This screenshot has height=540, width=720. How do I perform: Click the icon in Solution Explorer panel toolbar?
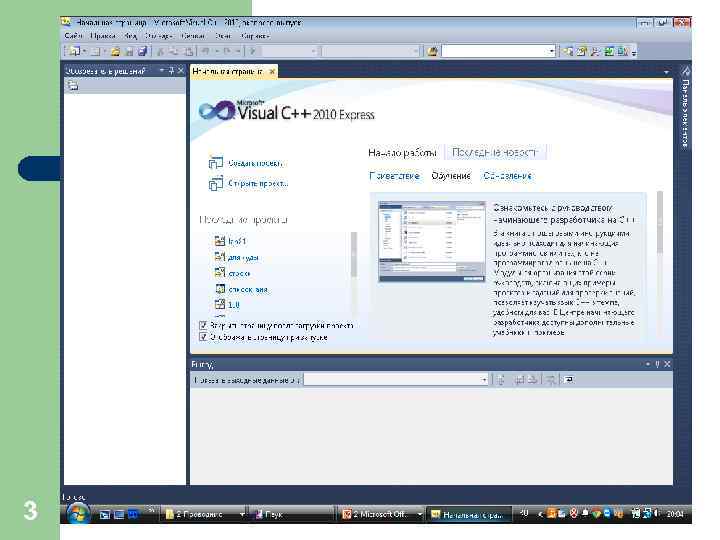click(73, 85)
